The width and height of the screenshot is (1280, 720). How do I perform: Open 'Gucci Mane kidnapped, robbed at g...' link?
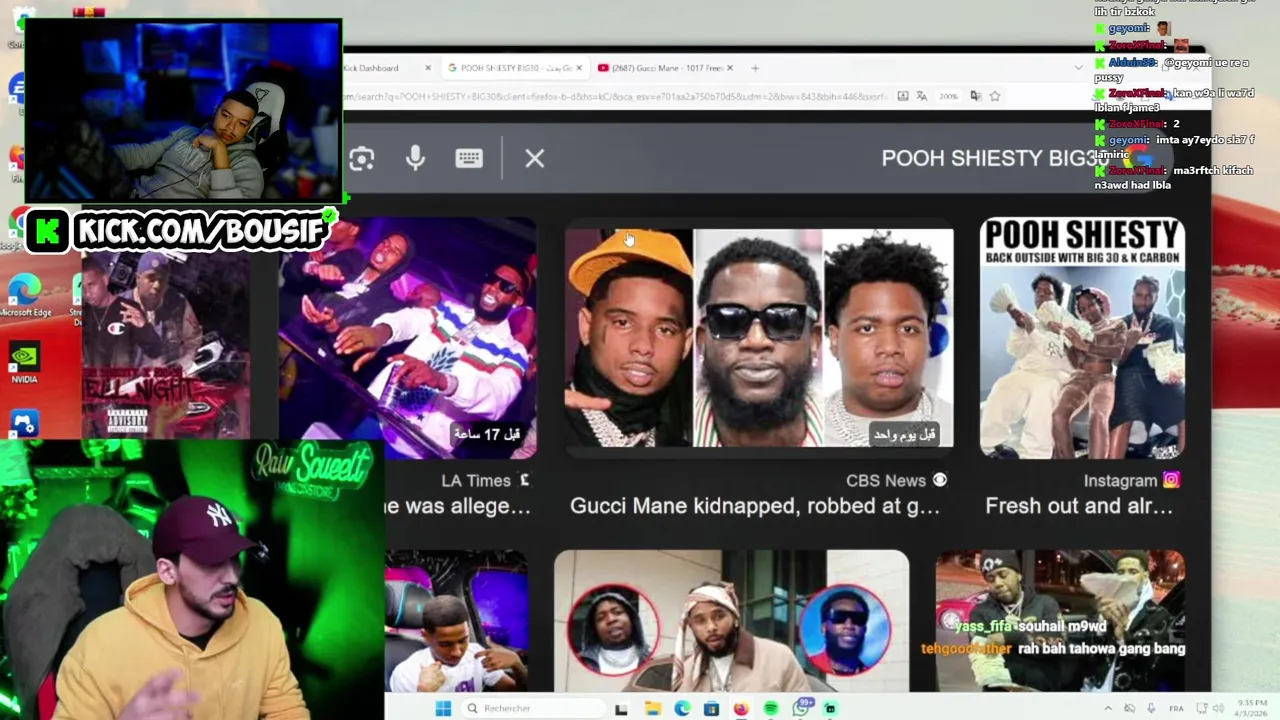click(755, 506)
